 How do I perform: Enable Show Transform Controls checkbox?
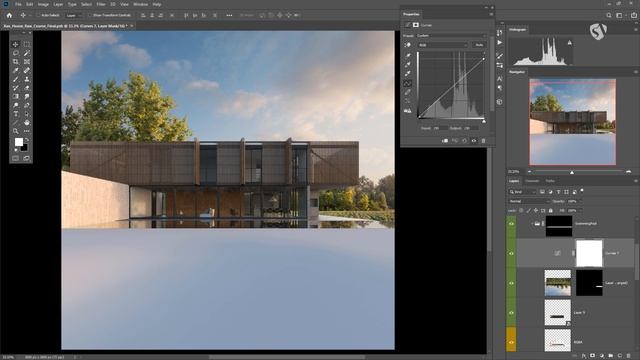point(91,15)
